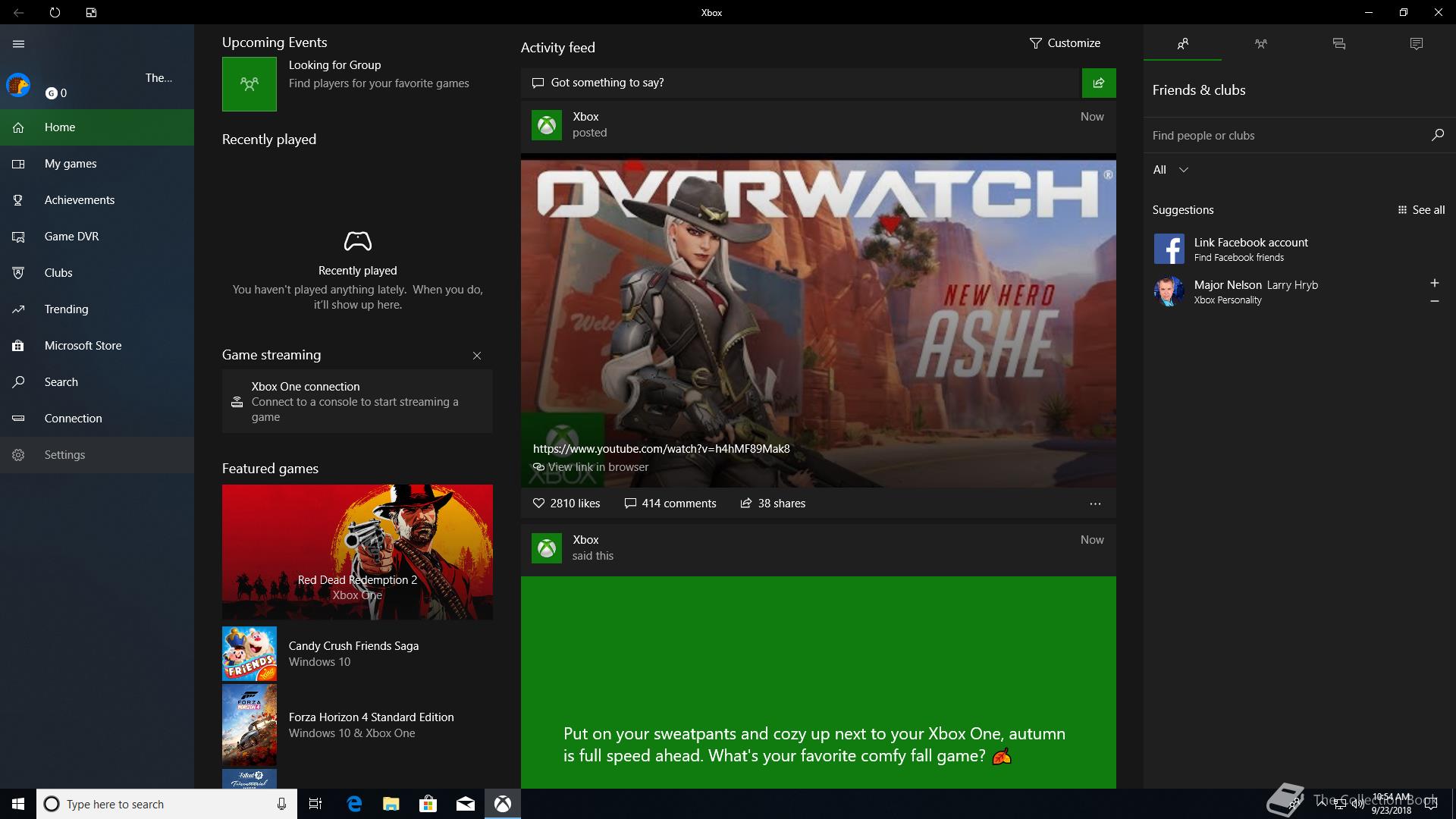Click View link in browser
The height and width of the screenshot is (819, 1456).
click(x=591, y=467)
